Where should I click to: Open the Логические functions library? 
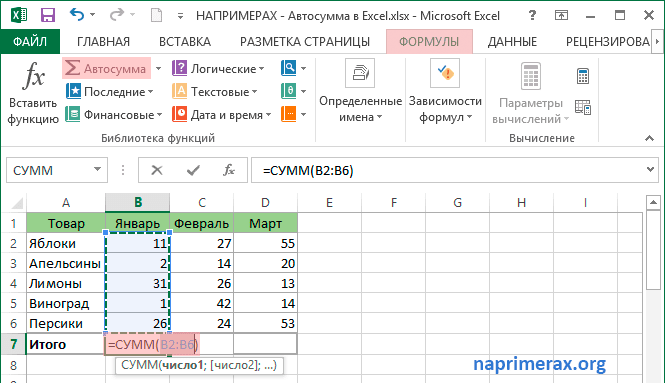point(218,68)
